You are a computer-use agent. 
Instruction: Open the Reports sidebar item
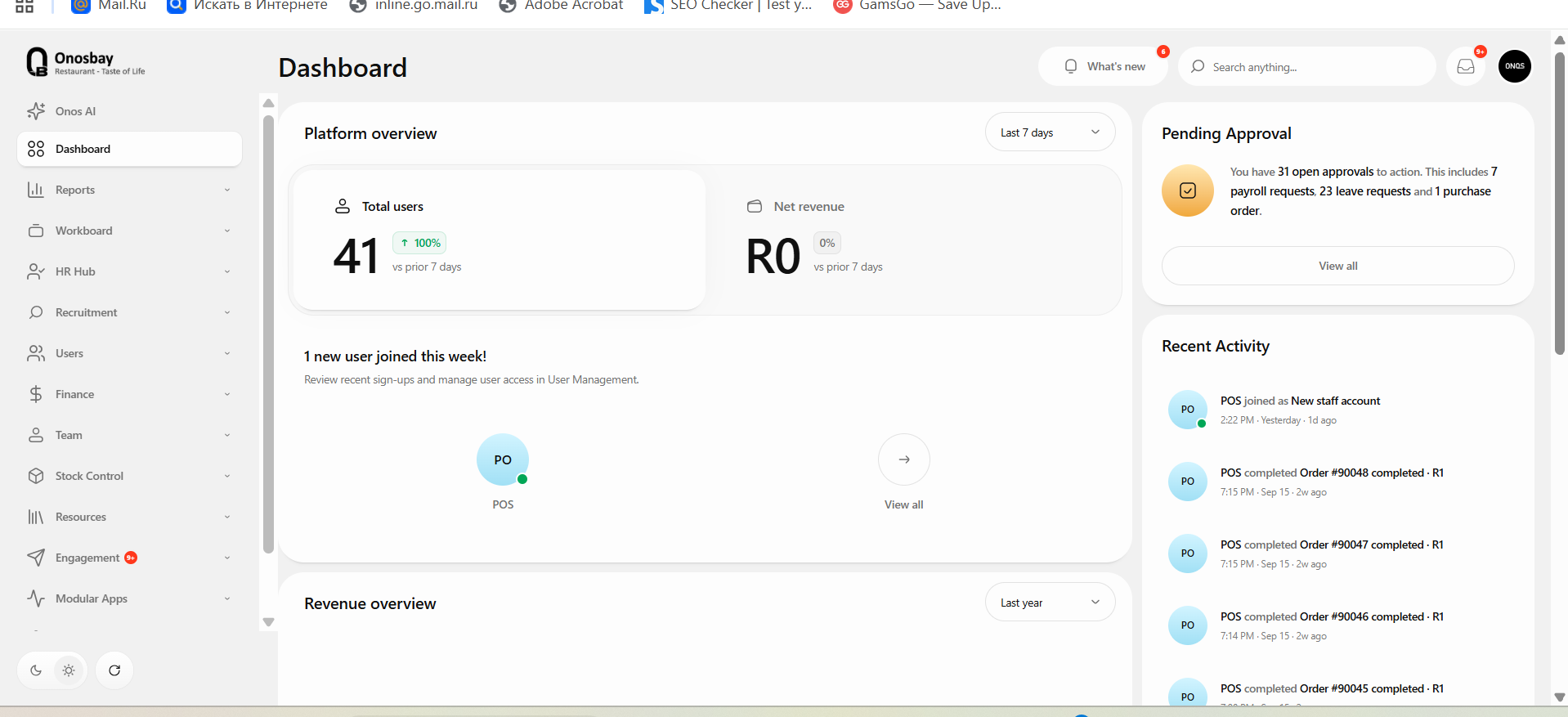click(129, 190)
